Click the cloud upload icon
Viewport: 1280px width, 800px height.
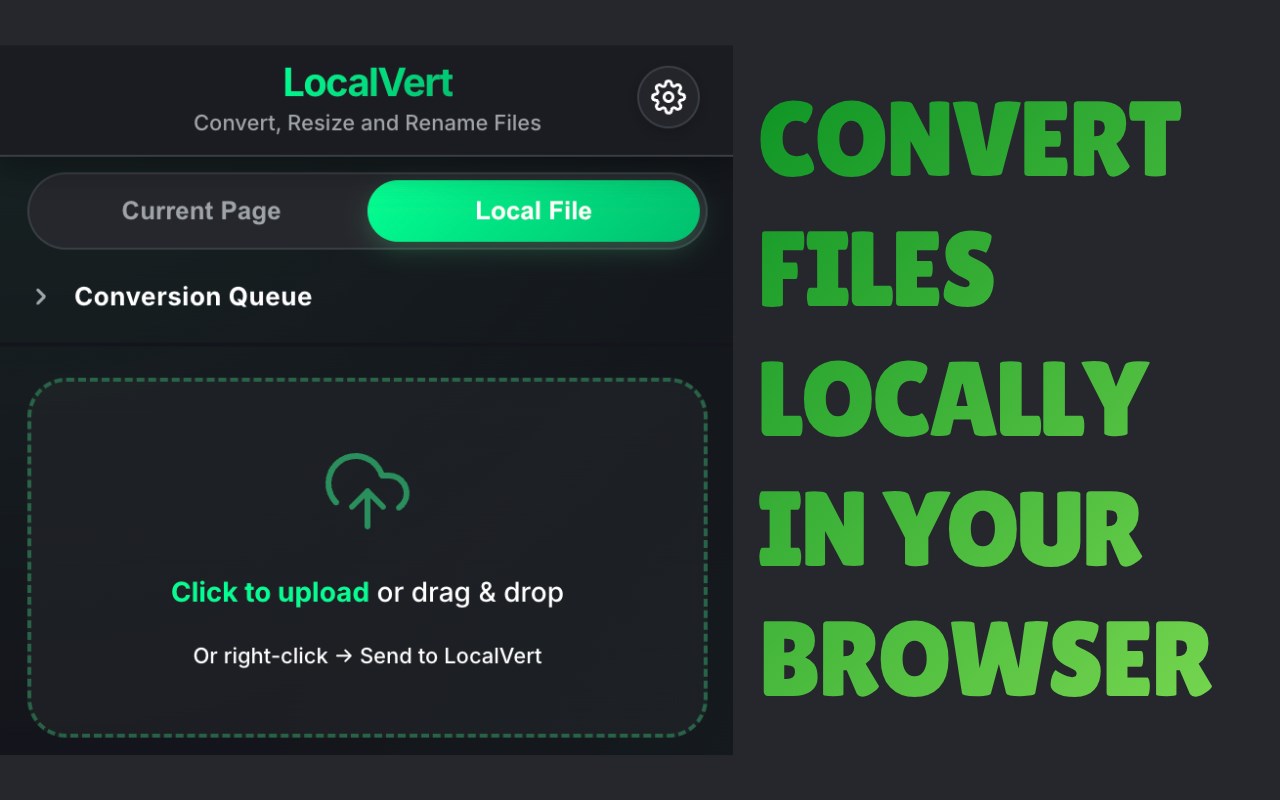coord(367,490)
